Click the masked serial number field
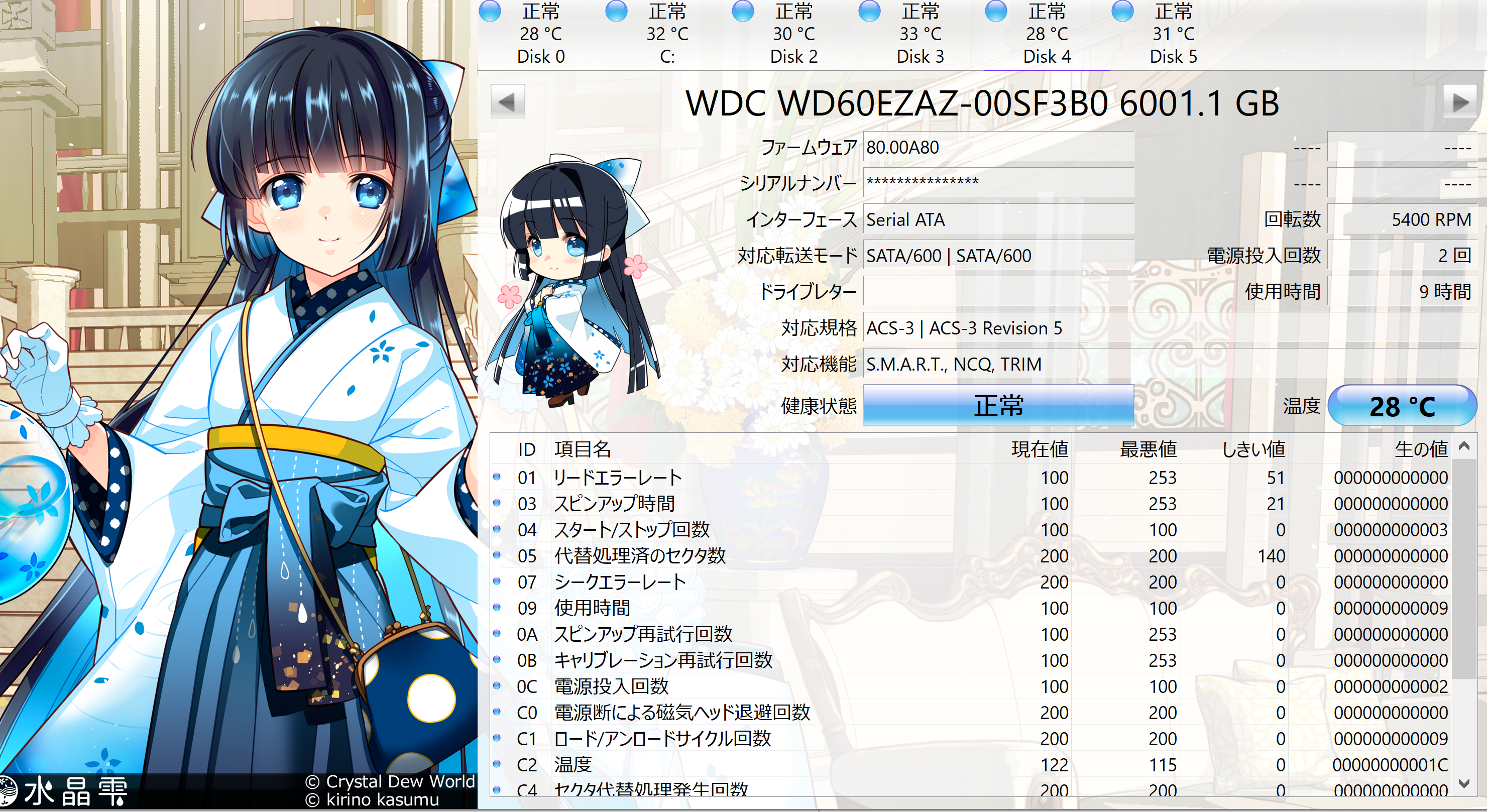 click(998, 183)
